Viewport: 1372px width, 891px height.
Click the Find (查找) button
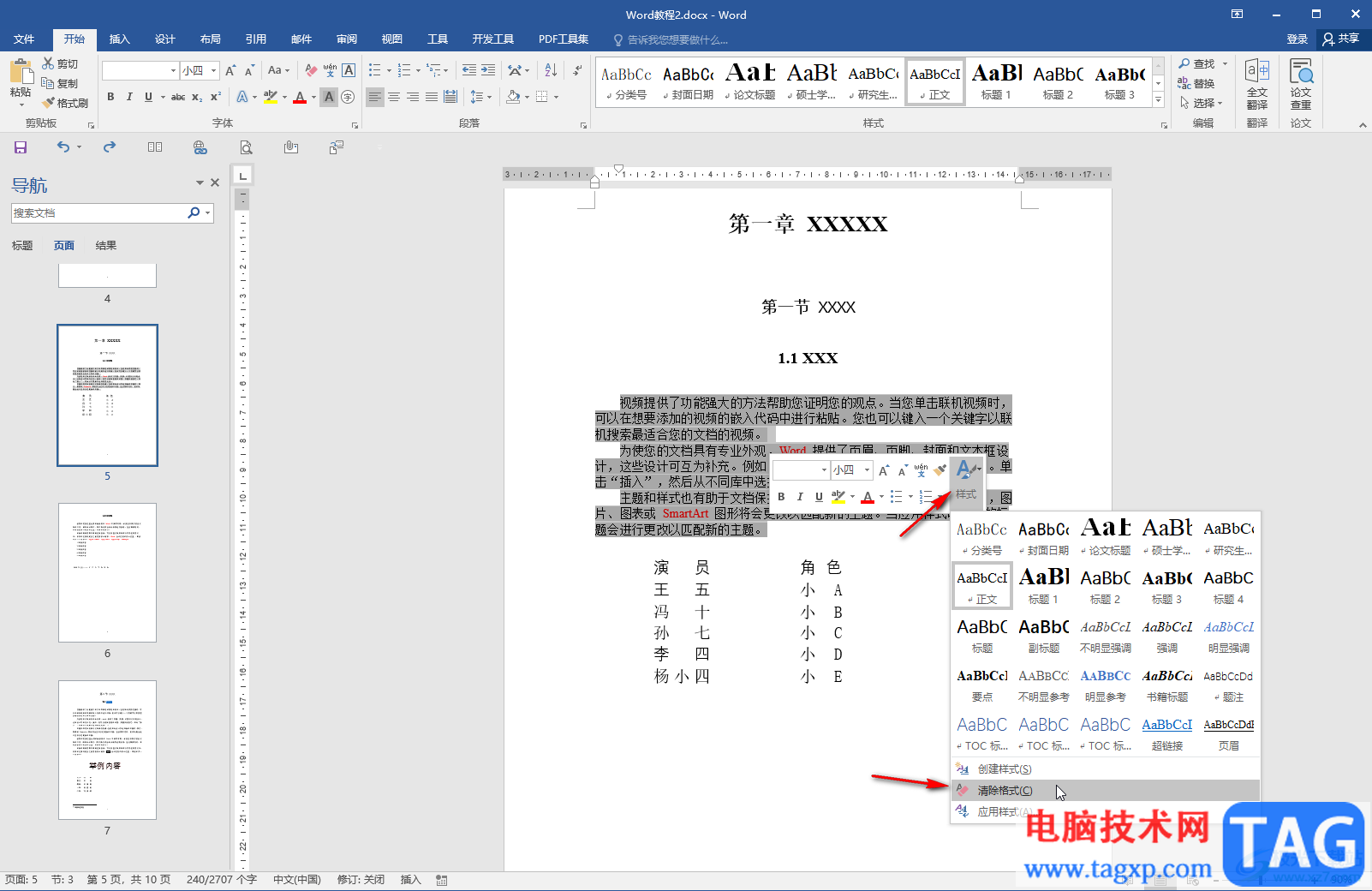click(x=1196, y=63)
